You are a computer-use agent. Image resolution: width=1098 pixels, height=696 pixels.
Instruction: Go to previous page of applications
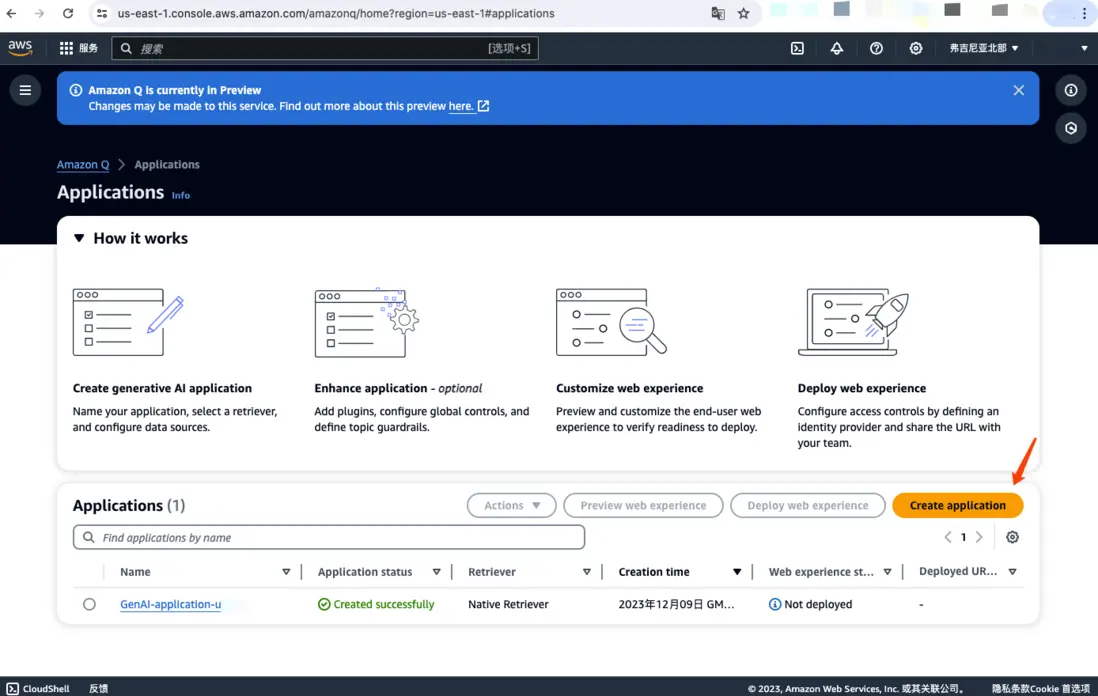tap(947, 537)
